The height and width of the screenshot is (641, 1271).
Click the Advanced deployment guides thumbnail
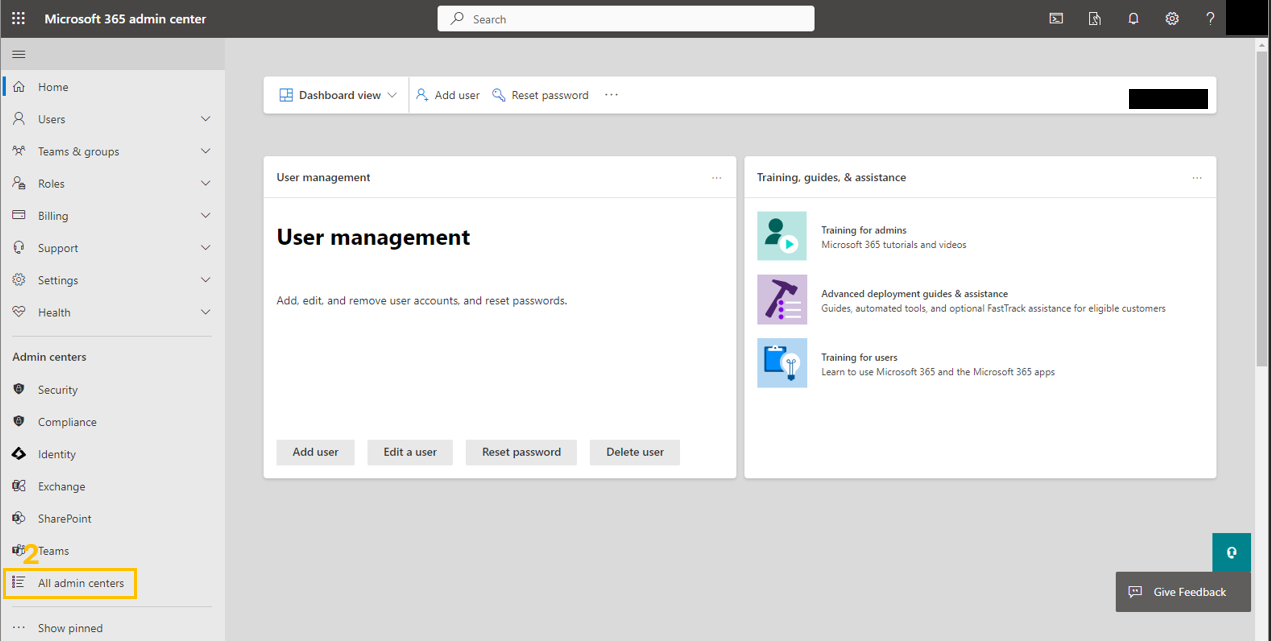click(782, 299)
